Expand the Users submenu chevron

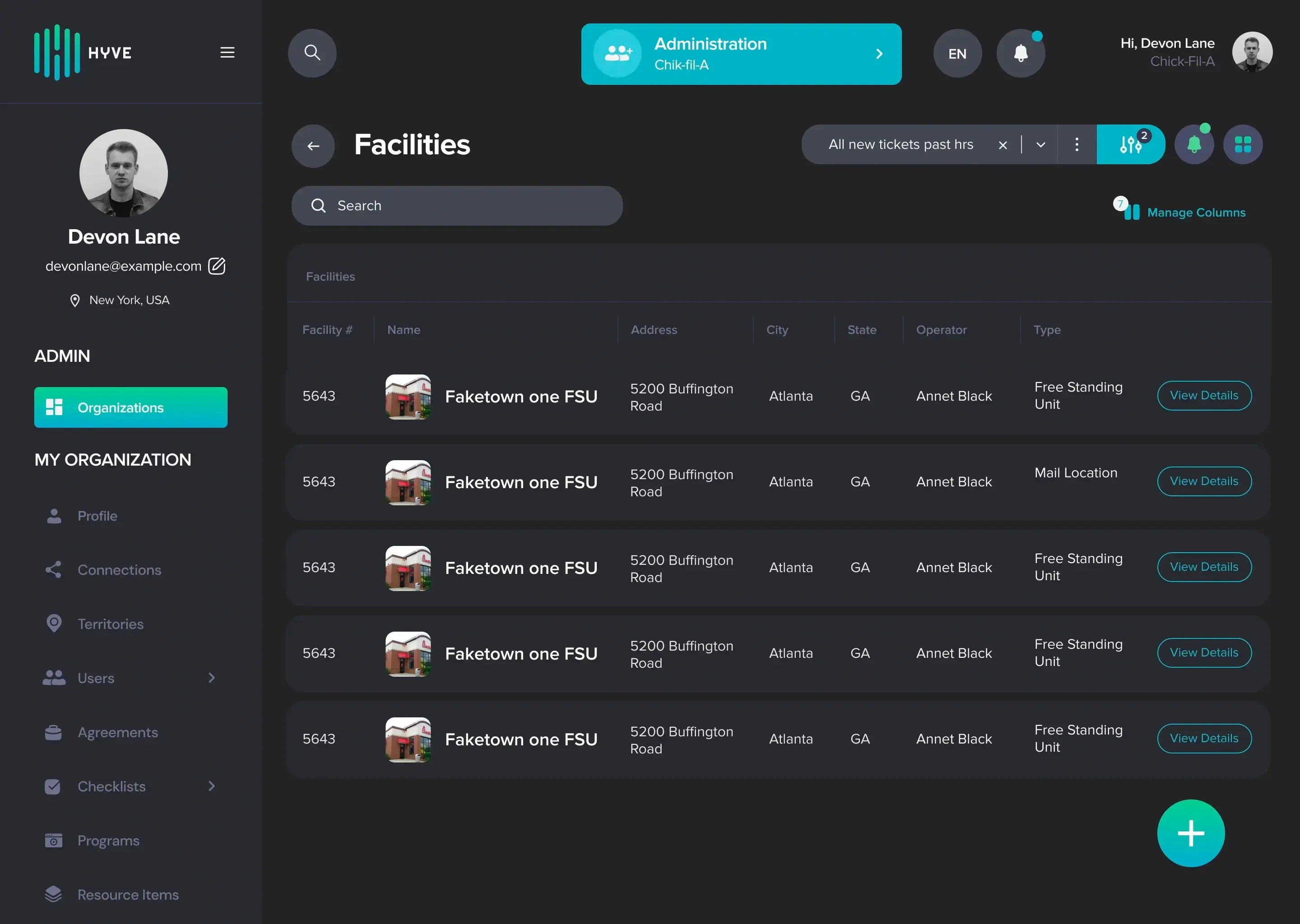tap(212, 678)
